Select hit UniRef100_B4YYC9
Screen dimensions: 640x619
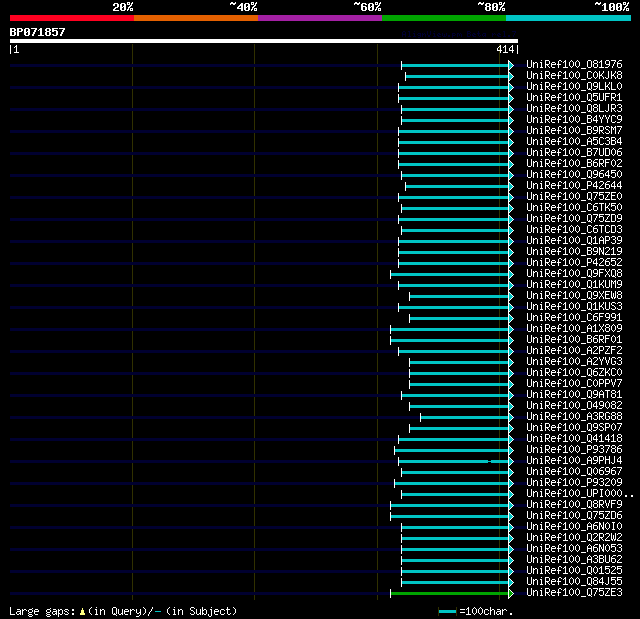pyautogui.click(x=574, y=120)
